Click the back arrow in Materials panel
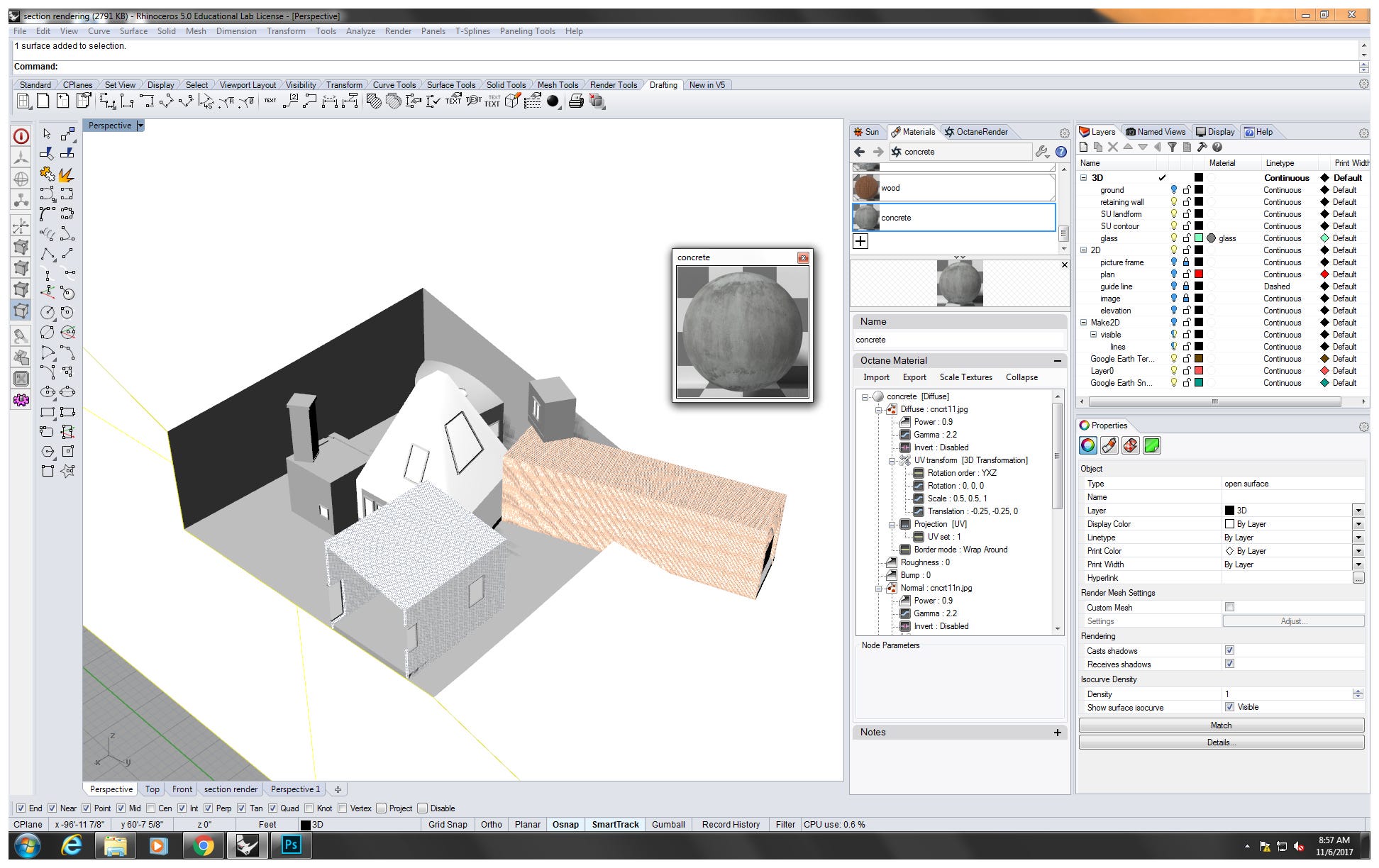This screenshot has height=868, width=1379. 860,152
